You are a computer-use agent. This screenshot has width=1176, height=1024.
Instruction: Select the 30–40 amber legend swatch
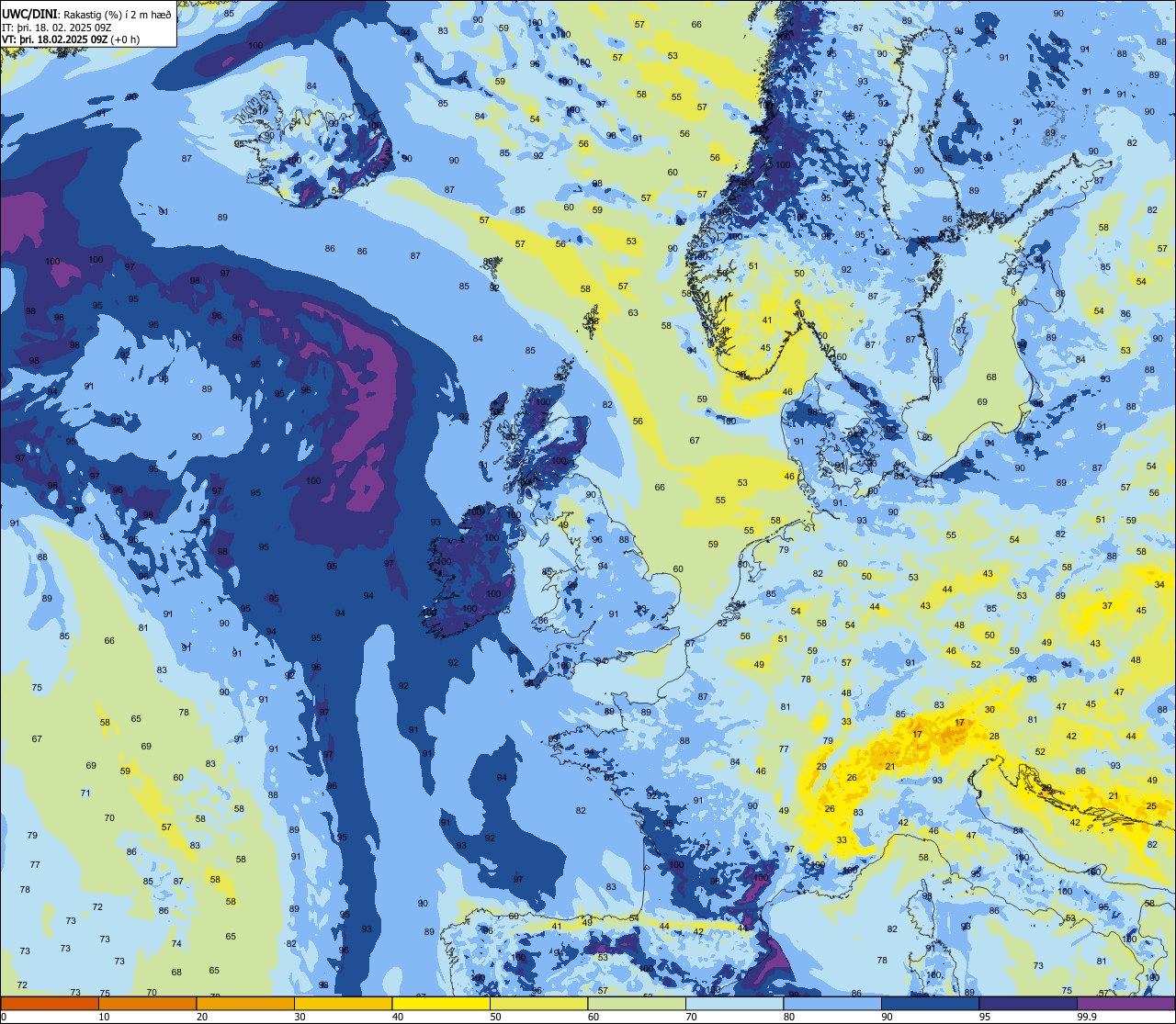343,1004
